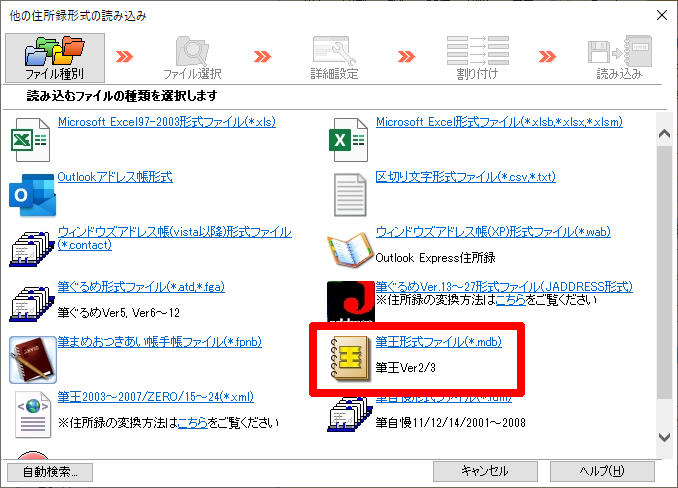Image resolution: width=678 pixels, height=488 pixels.
Task: Click the 筆まめ fpnb notebook icon
Action: [33, 360]
